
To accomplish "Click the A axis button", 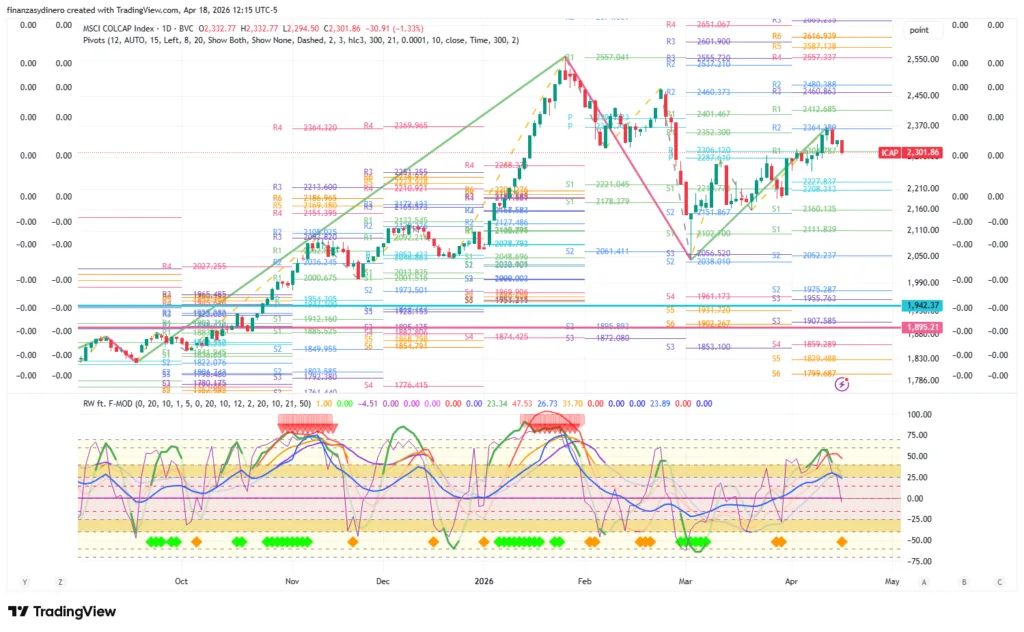I will point(924,581).
